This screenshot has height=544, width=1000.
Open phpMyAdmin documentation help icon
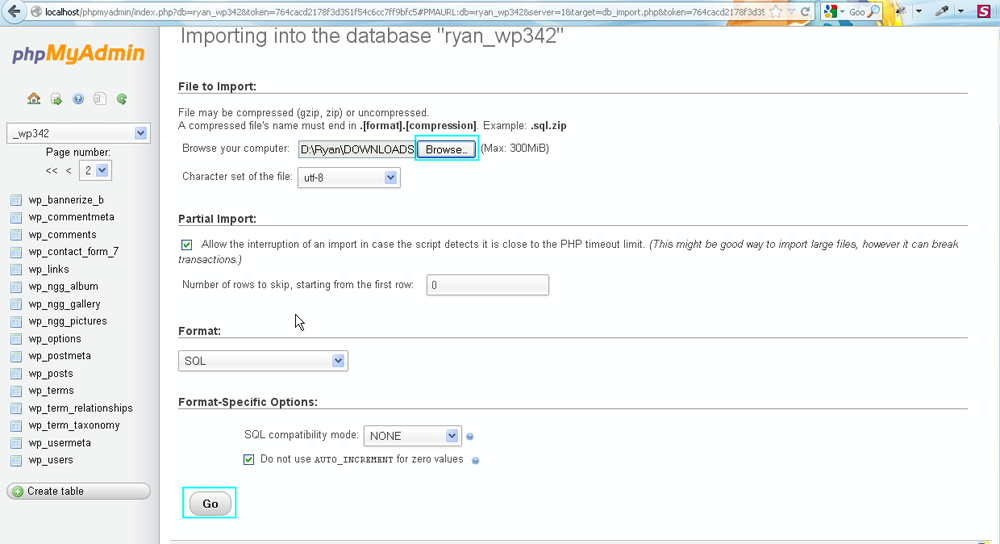point(78,99)
